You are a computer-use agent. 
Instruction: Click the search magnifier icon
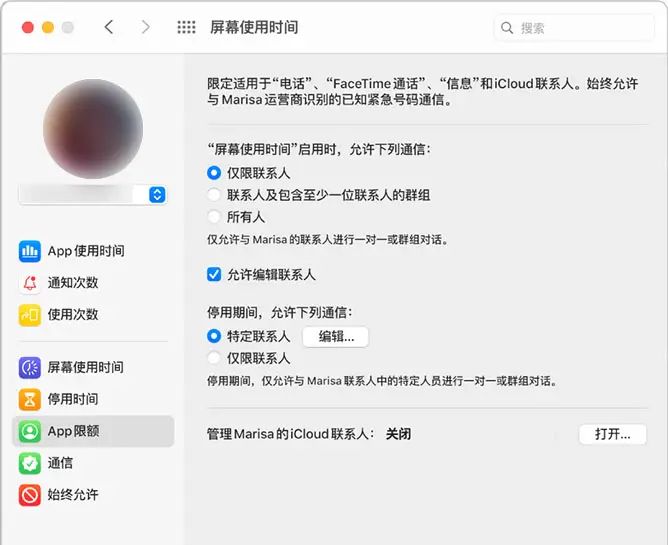tap(507, 28)
